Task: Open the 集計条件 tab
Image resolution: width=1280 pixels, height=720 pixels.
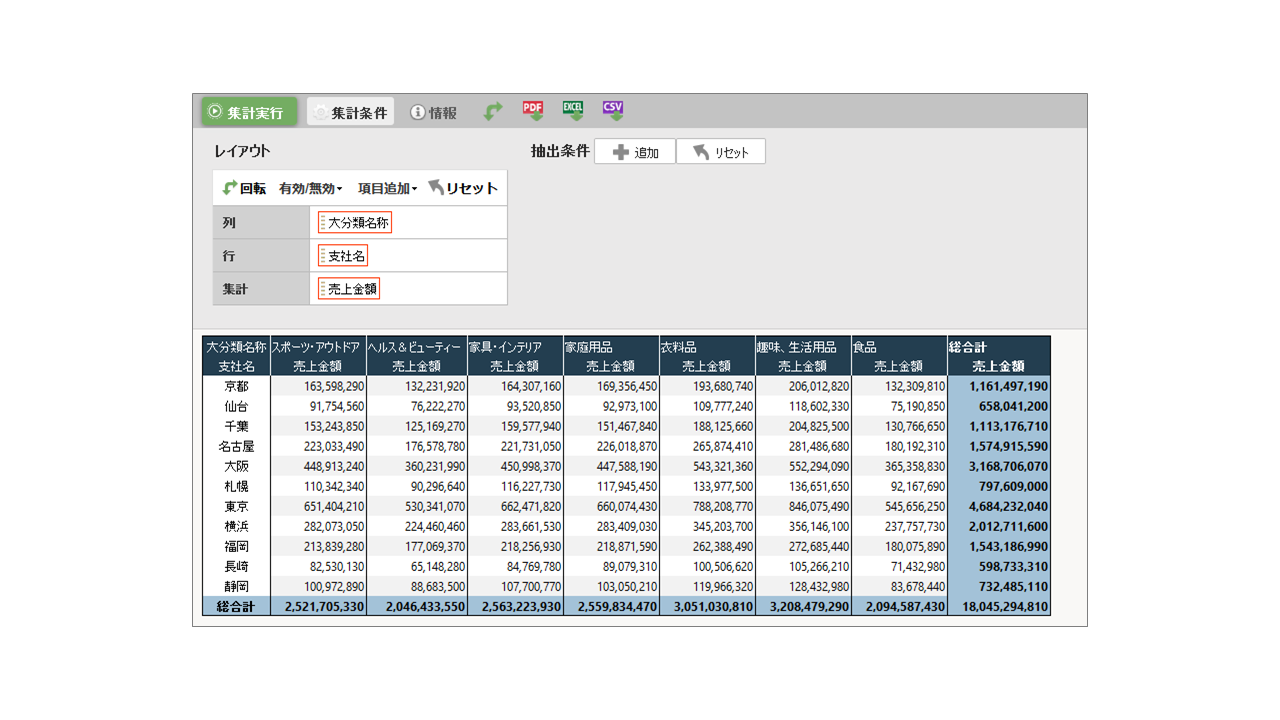Action: [x=350, y=112]
